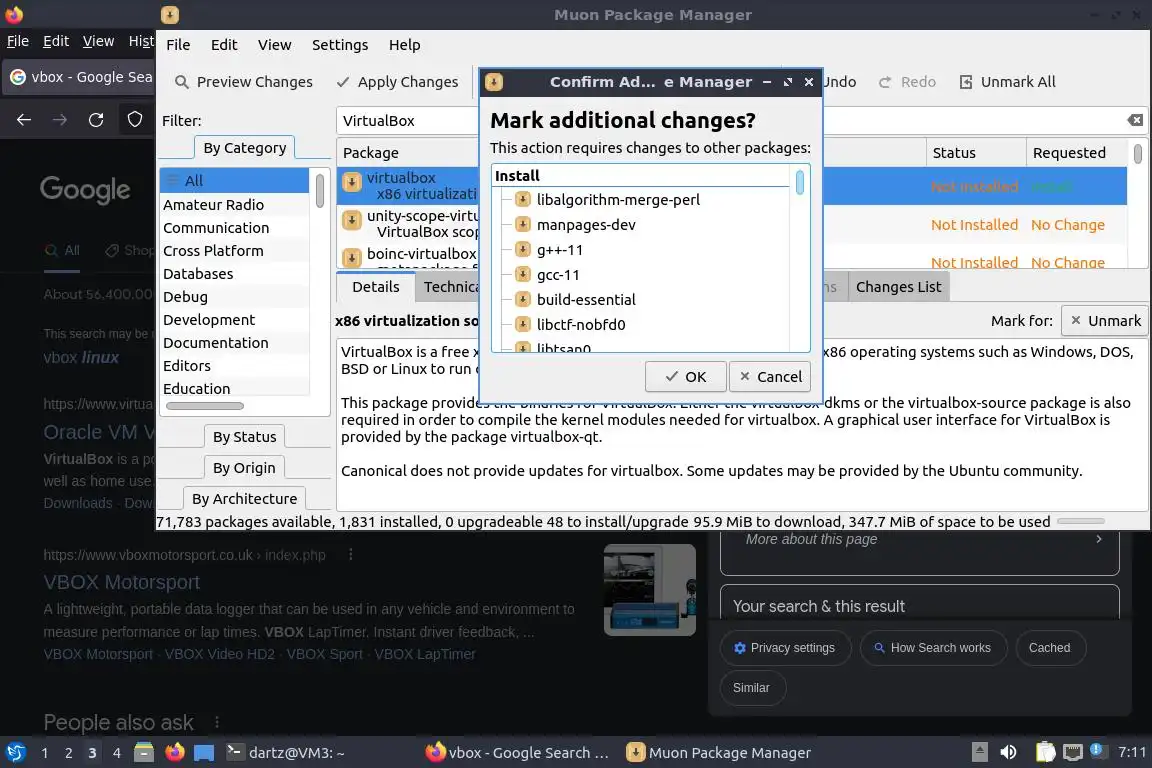Select the All category
The width and height of the screenshot is (1152, 768).
234,180
